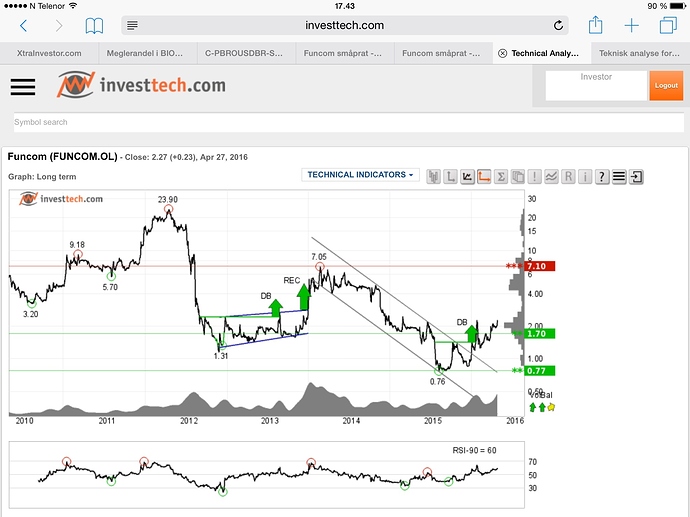This screenshot has width=690, height=517.
Task: Click the export arrow chart icon
Action: pos(636,177)
